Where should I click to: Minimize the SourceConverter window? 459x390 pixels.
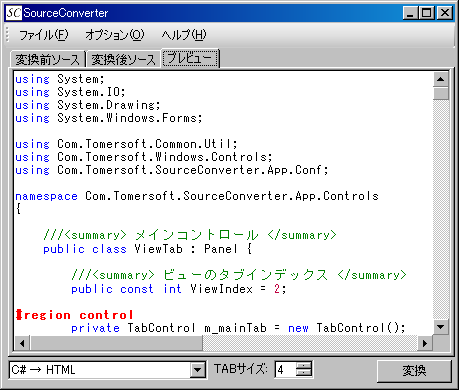(x=410, y=13)
